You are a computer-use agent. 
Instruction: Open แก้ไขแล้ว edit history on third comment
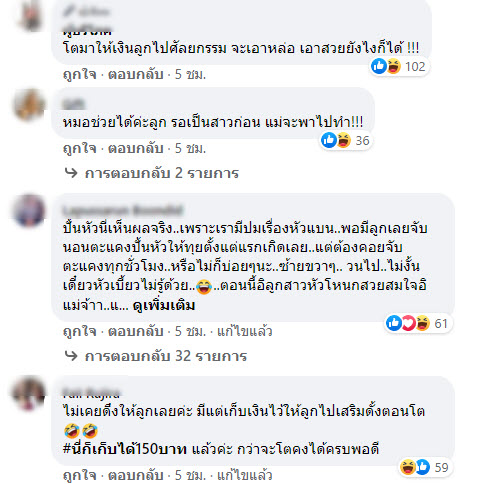point(245,331)
